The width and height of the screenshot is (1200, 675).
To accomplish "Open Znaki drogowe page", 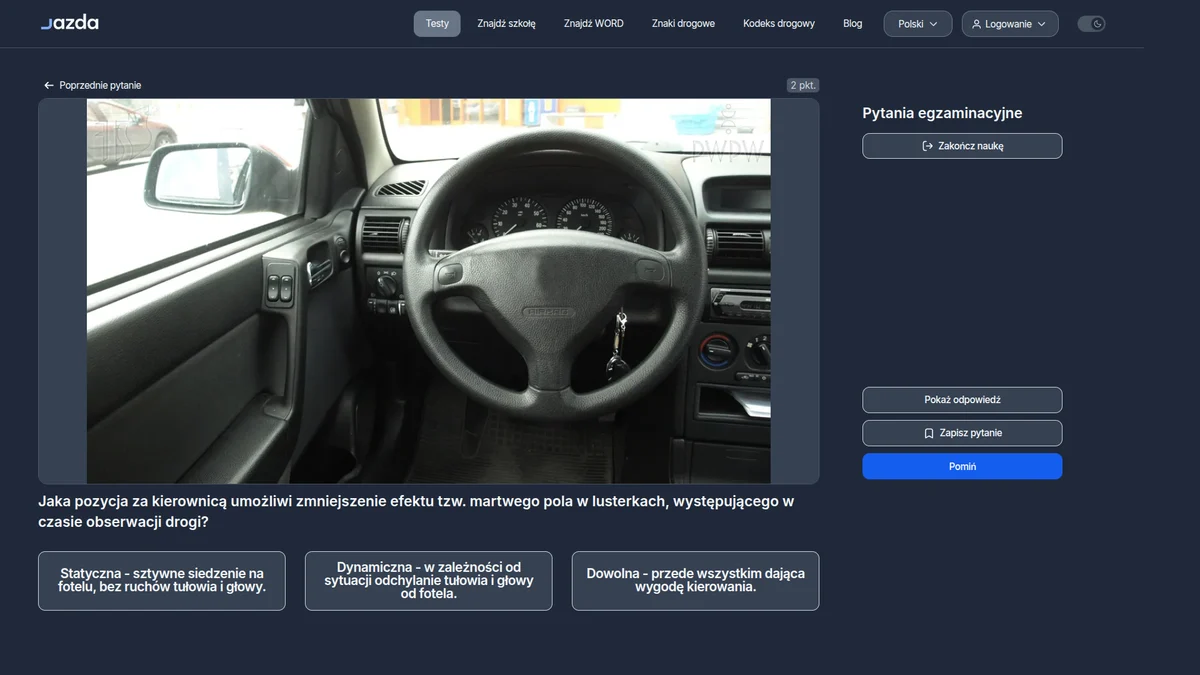I will click(x=683, y=24).
